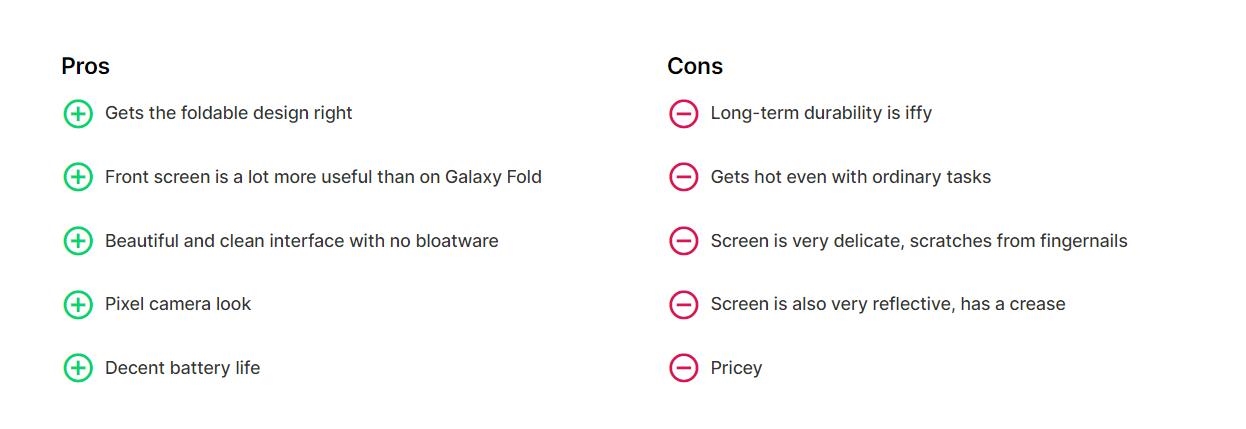Click the "Pros" heading

[85, 66]
